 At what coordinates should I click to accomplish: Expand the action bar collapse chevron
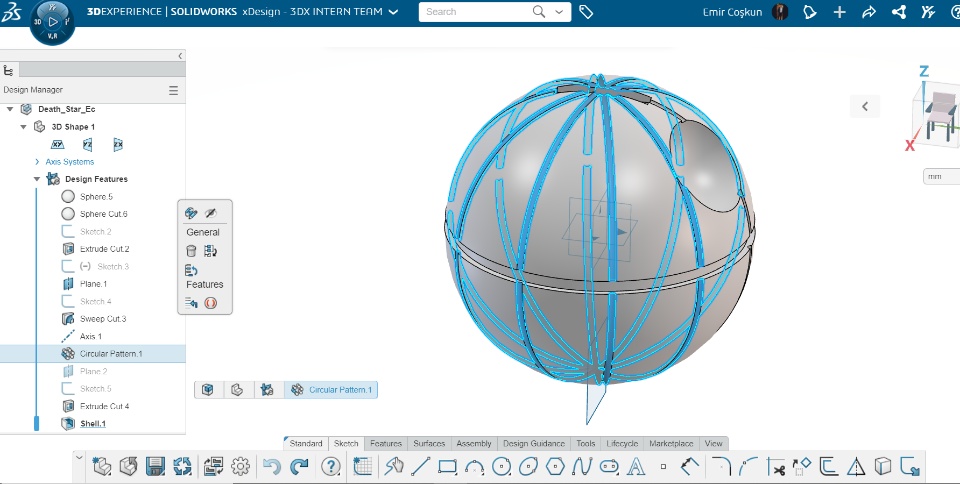(79, 457)
